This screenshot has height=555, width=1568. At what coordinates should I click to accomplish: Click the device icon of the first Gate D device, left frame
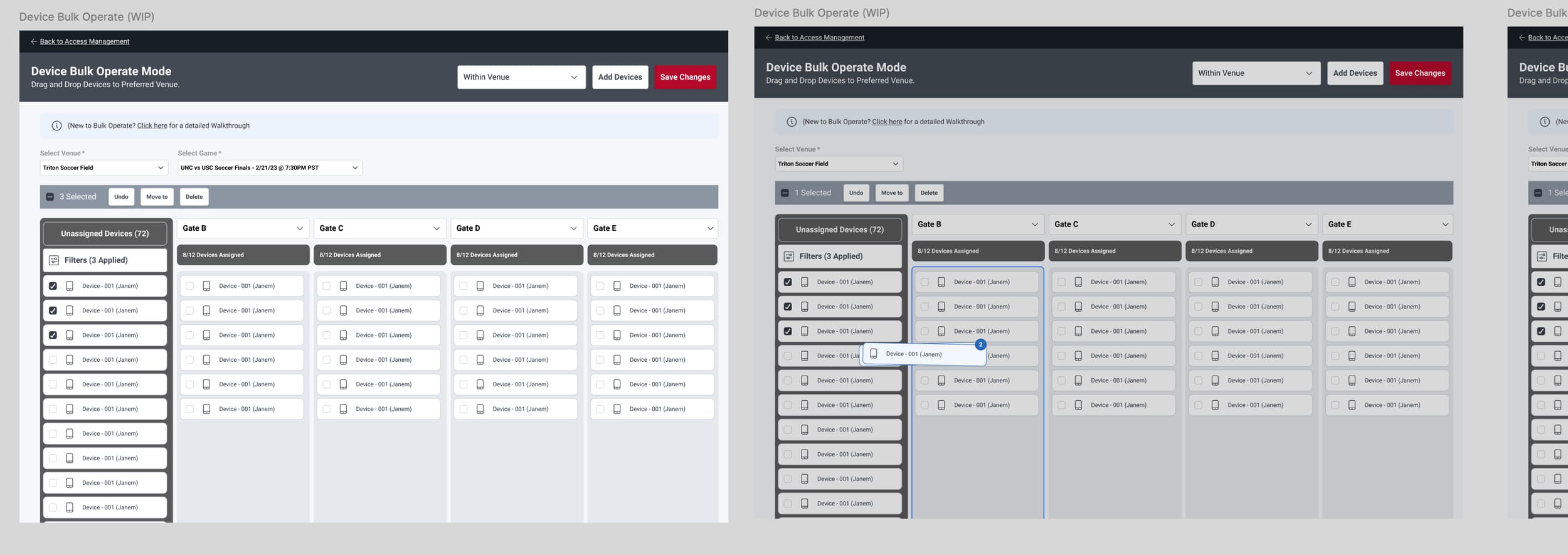480,286
